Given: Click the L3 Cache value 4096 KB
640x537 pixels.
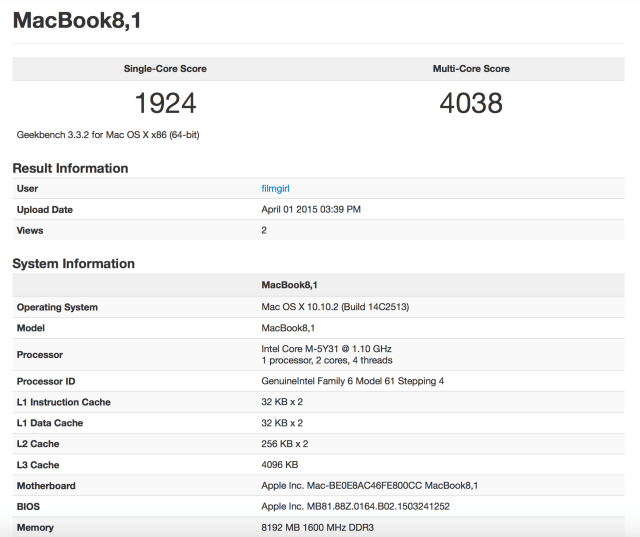Looking at the screenshot, I should [x=280, y=465].
